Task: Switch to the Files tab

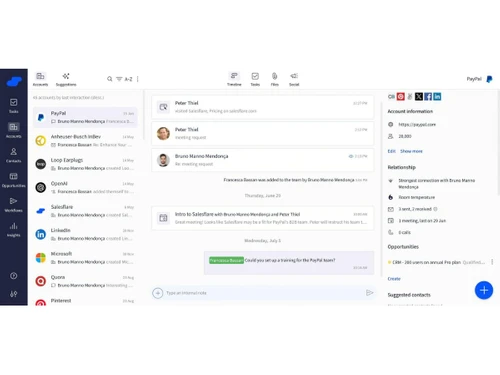Action: [x=274, y=79]
